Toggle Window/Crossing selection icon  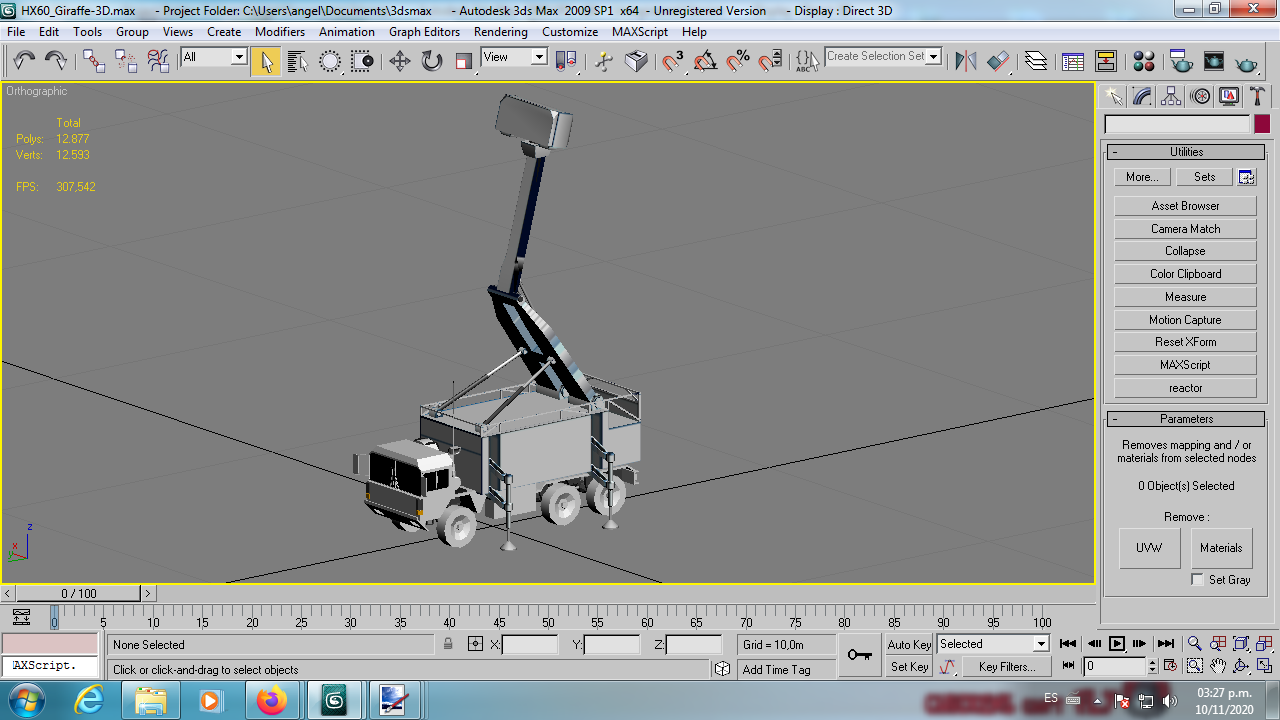[362, 61]
